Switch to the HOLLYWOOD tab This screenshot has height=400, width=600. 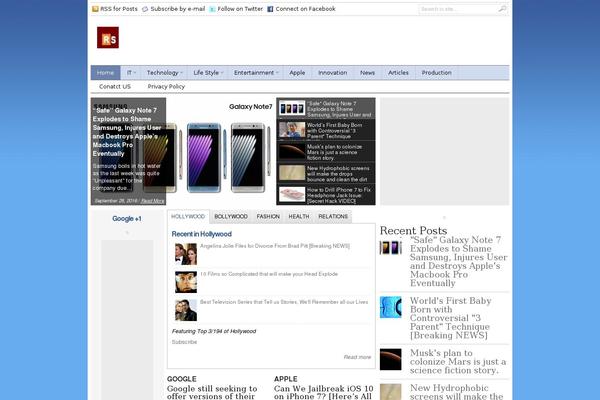click(x=188, y=217)
